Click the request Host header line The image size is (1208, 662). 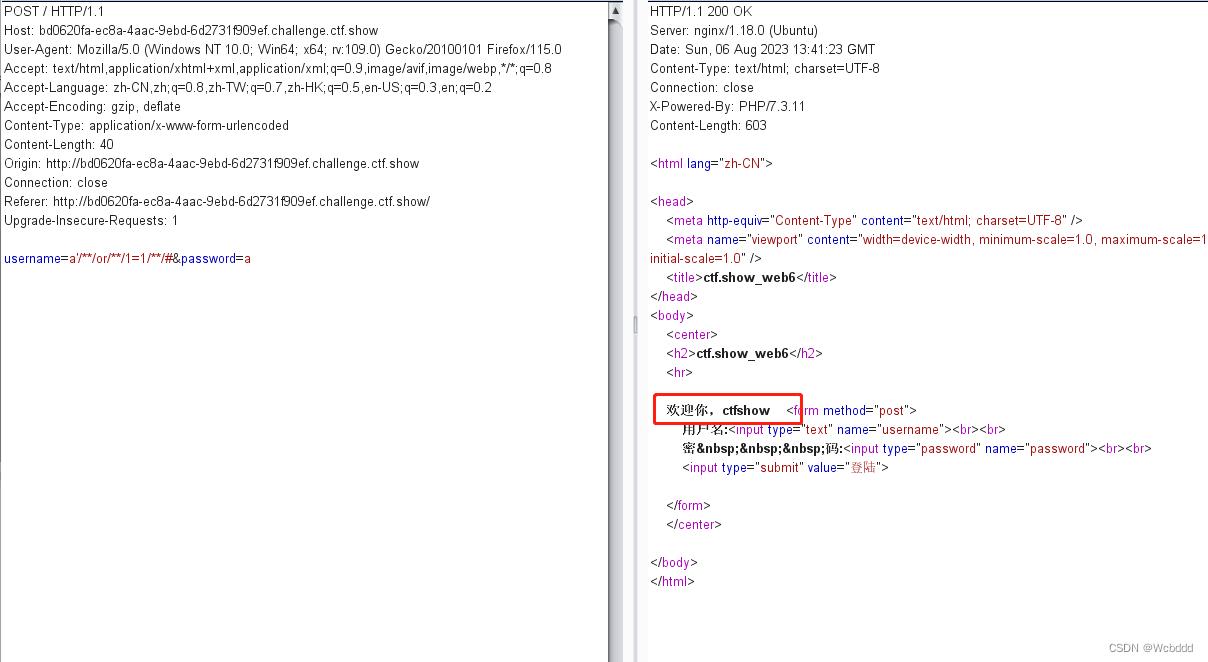pos(191,30)
